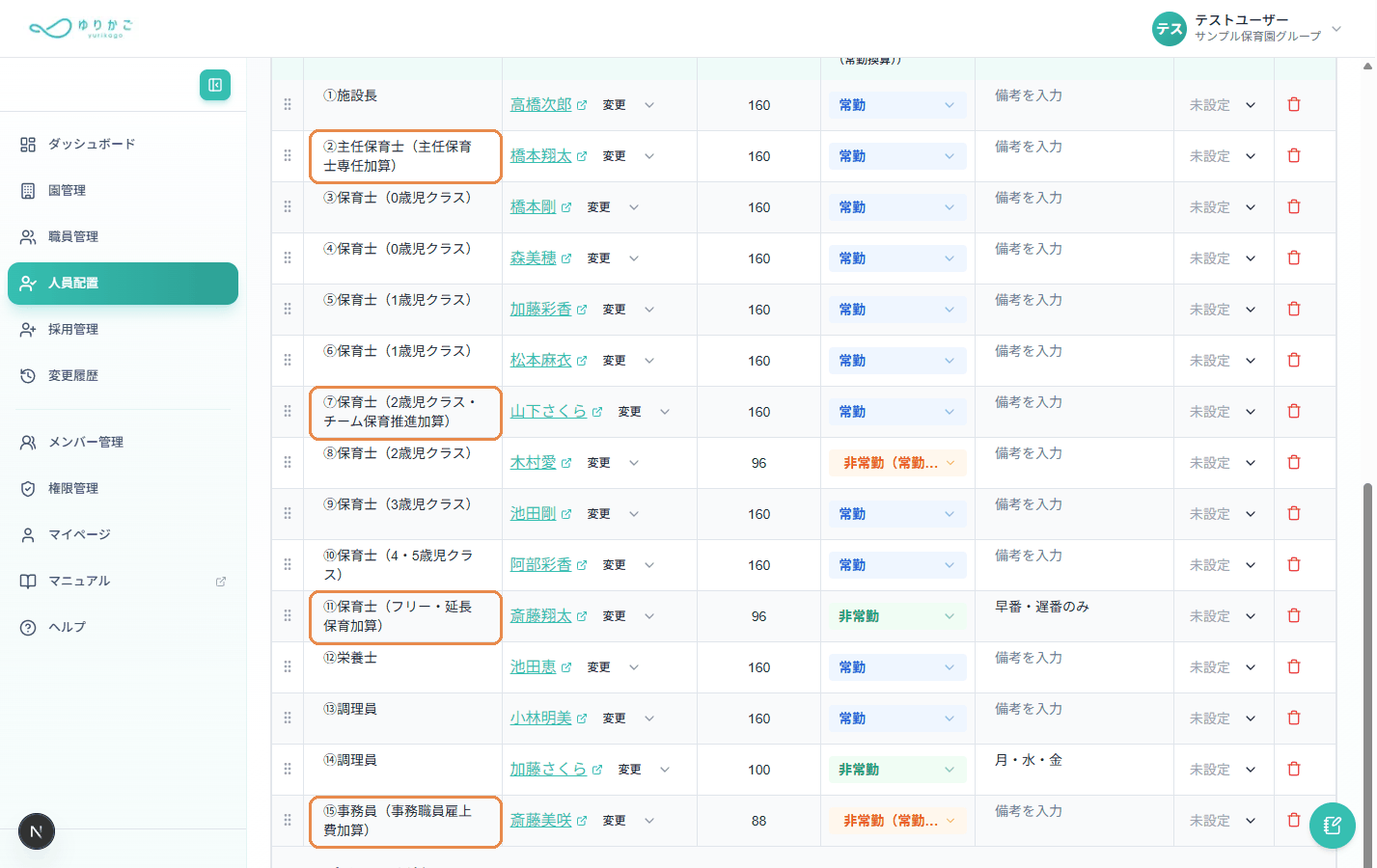Image resolution: width=1377 pixels, height=868 pixels.
Task: Collapse the sidebar with the panel icon
Action: pyautogui.click(x=215, y=85)
